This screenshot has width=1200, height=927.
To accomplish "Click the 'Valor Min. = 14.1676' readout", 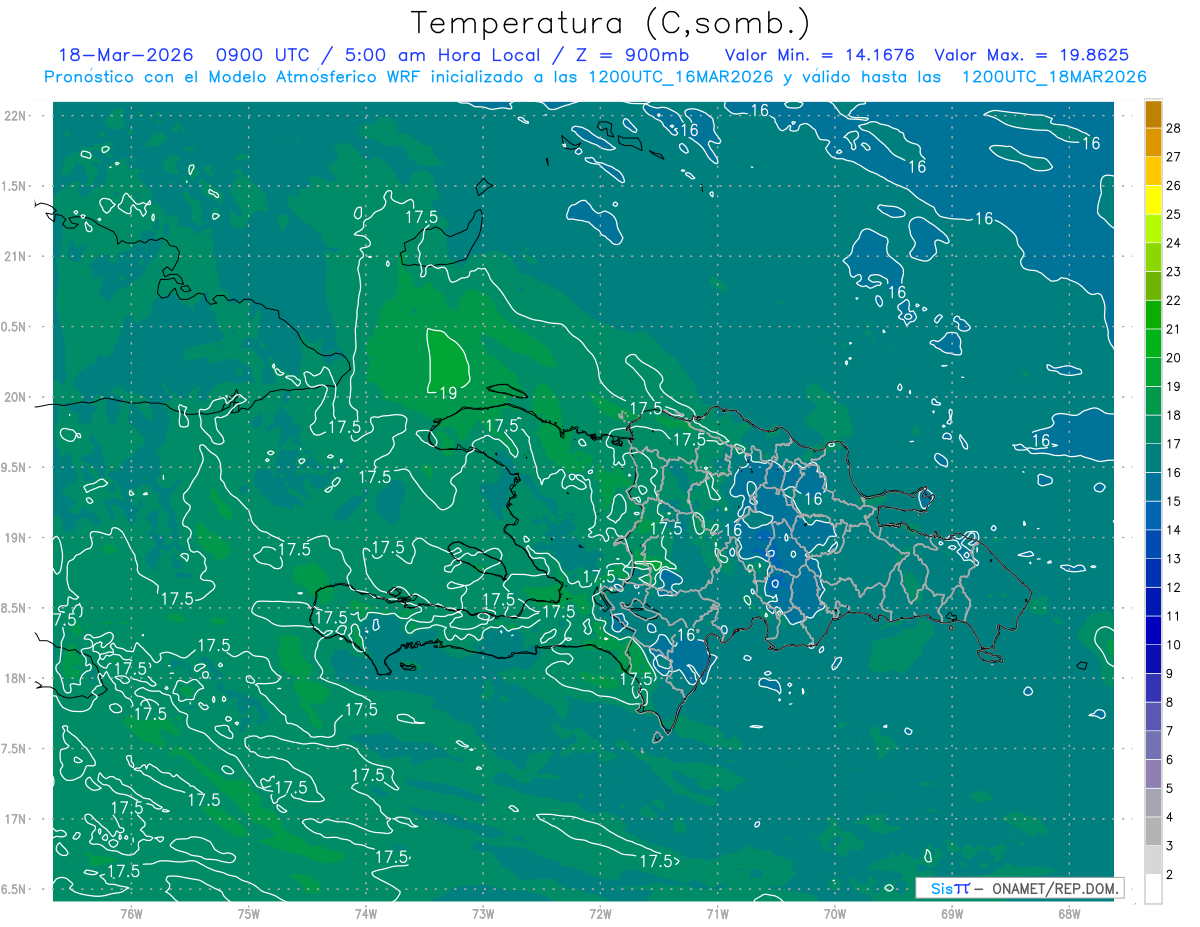I will point(819,55).
